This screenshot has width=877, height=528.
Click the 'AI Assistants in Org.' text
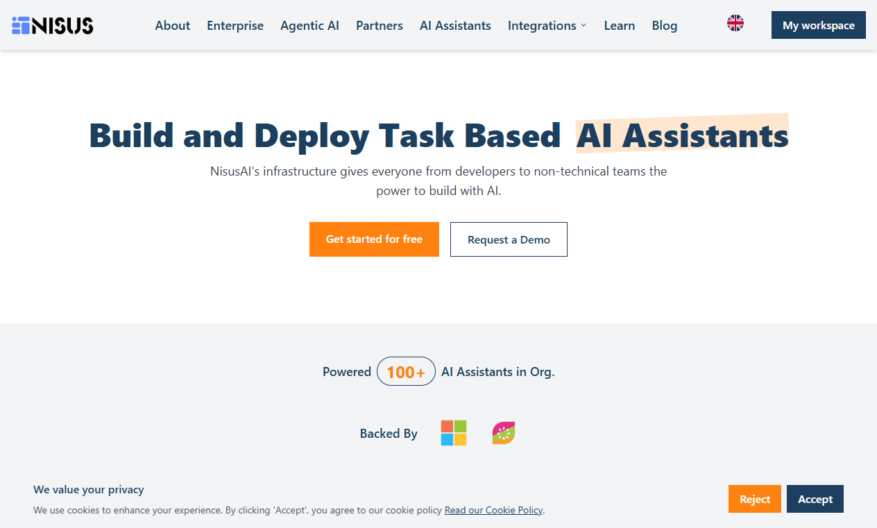tap(498, 372)
